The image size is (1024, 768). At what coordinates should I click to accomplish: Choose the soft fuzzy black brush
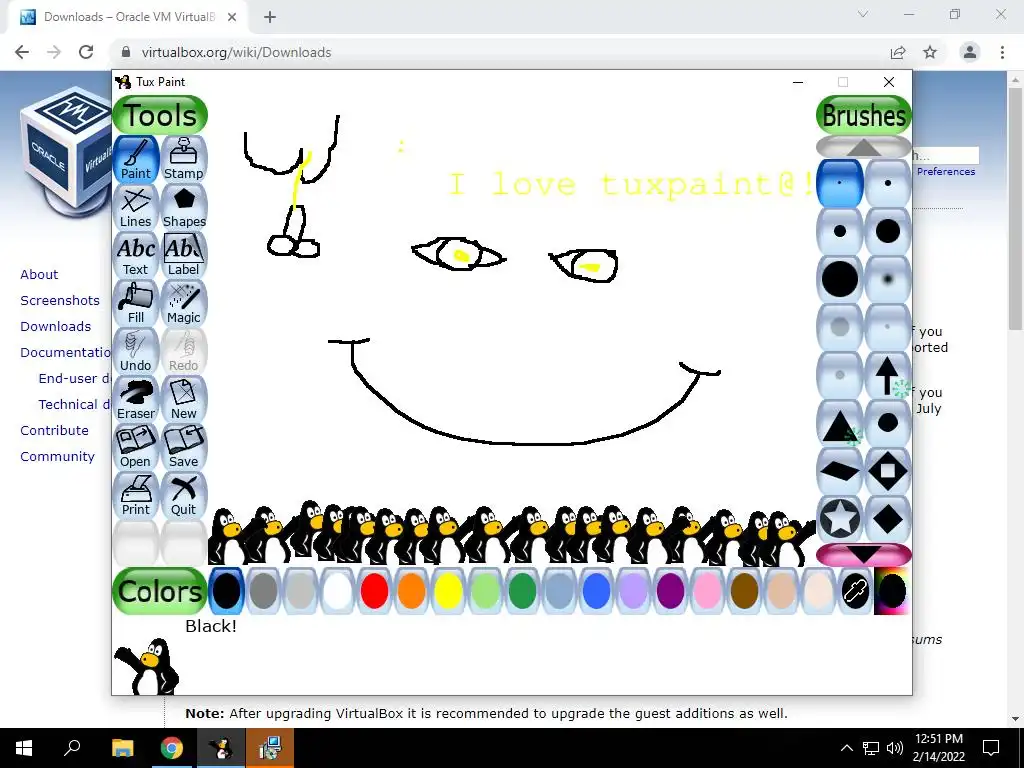tap(888, 279)
